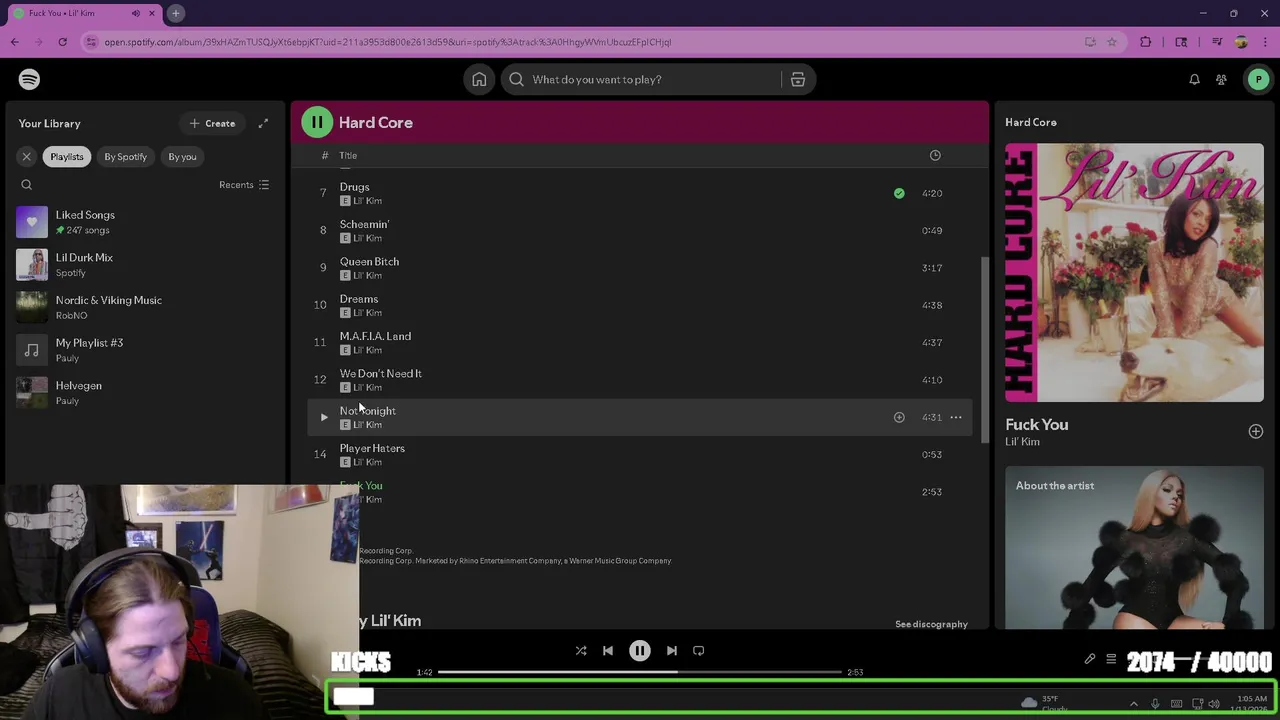Screen dimensions: 1280x720
Task: Open Nordic & Viking Music playlist
Action: (145, 307)
